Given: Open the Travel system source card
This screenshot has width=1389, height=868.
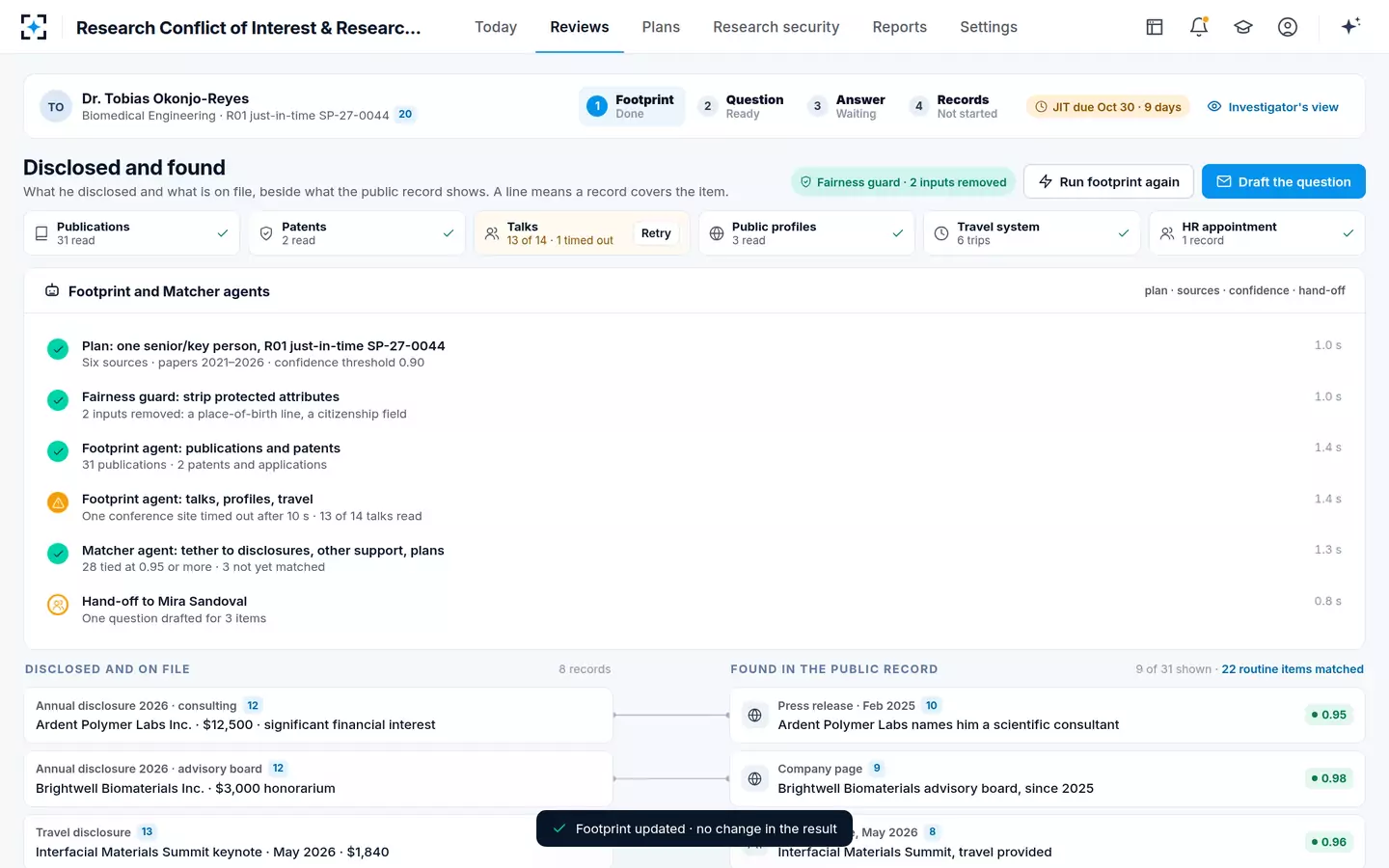Looking at the screenshot, I should click(x=1032, y=233).
